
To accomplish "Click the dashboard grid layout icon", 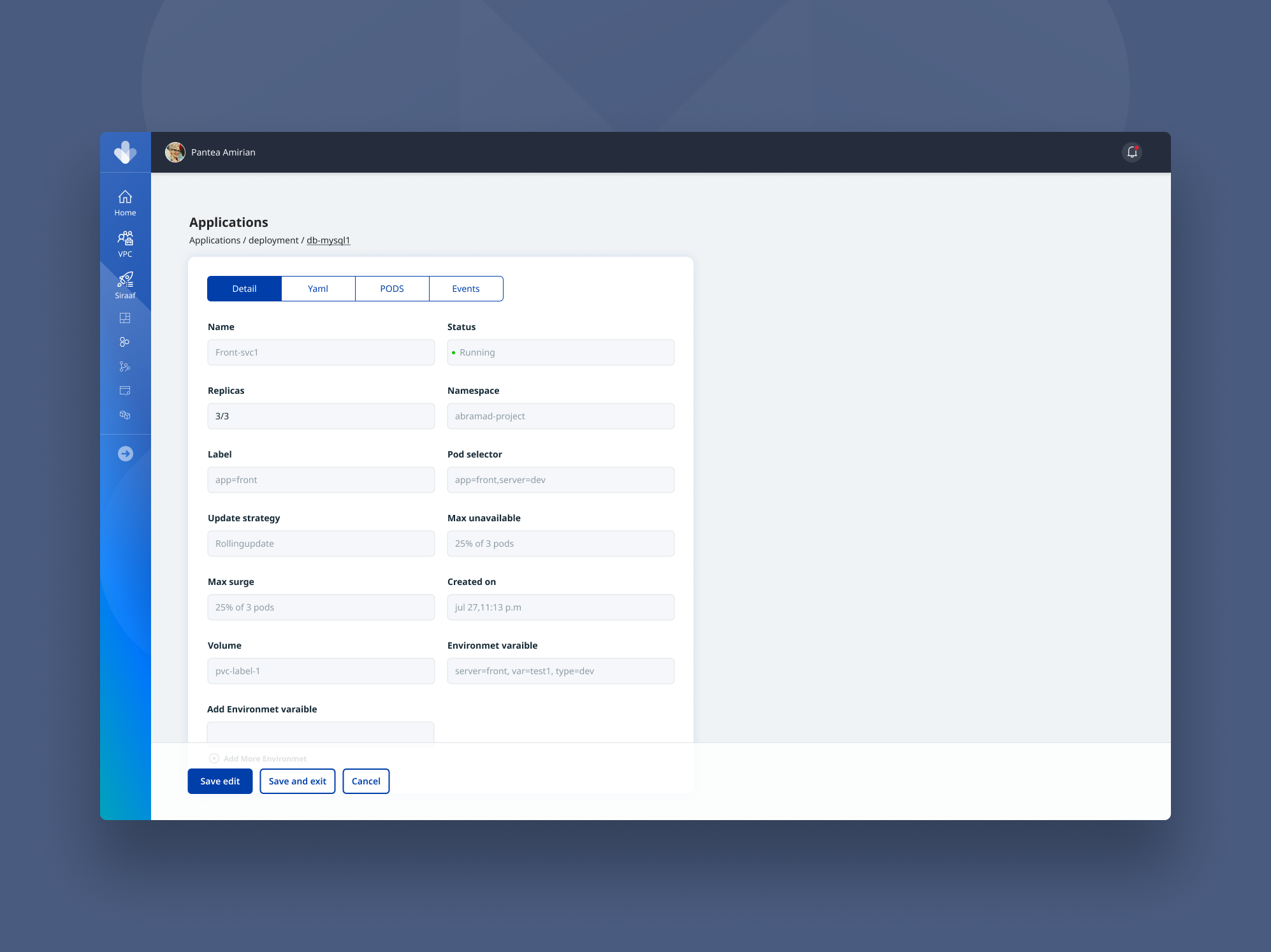I will click(125, 318).
